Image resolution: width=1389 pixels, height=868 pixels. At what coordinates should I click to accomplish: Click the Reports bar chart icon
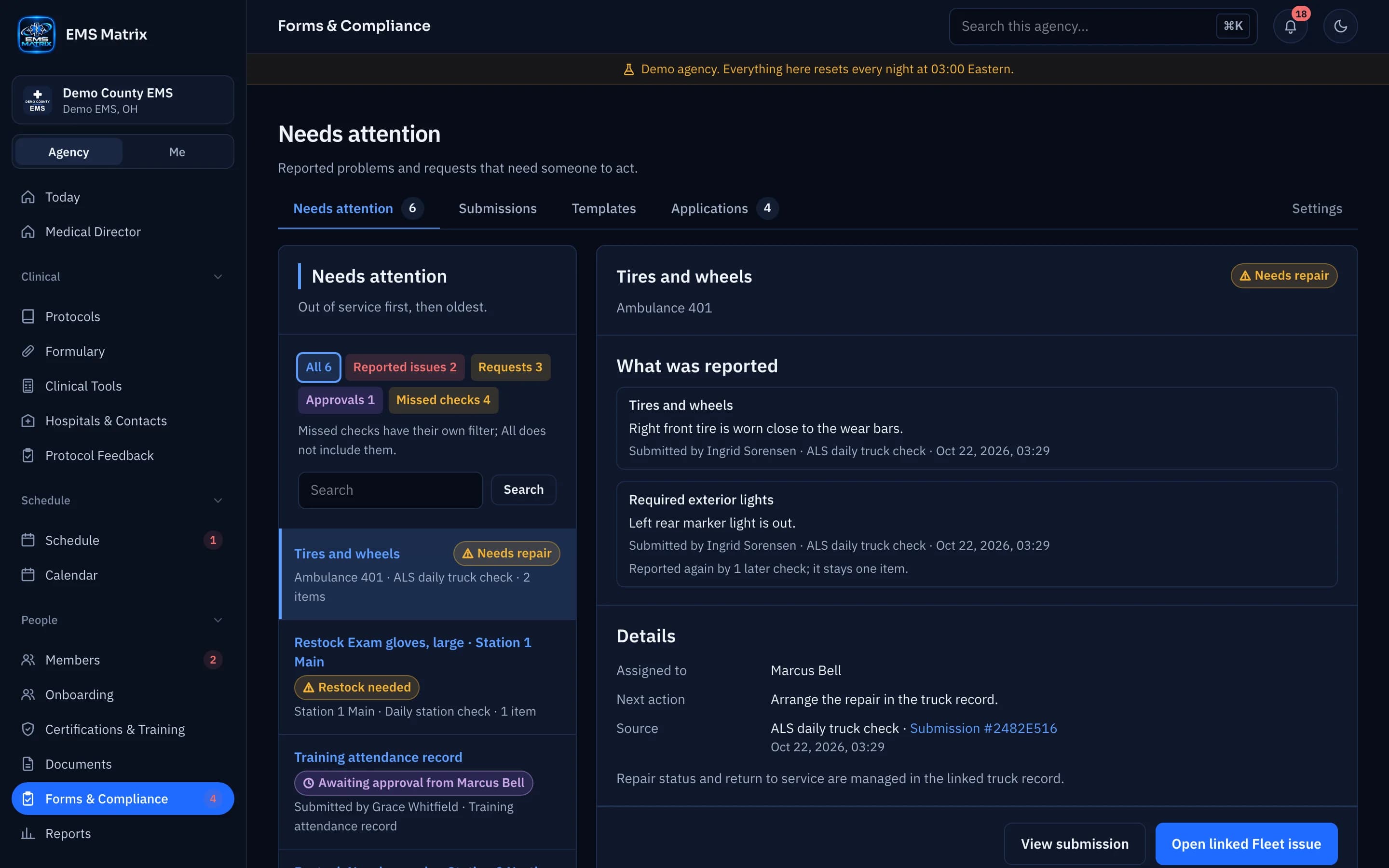(x=28, y=834)
